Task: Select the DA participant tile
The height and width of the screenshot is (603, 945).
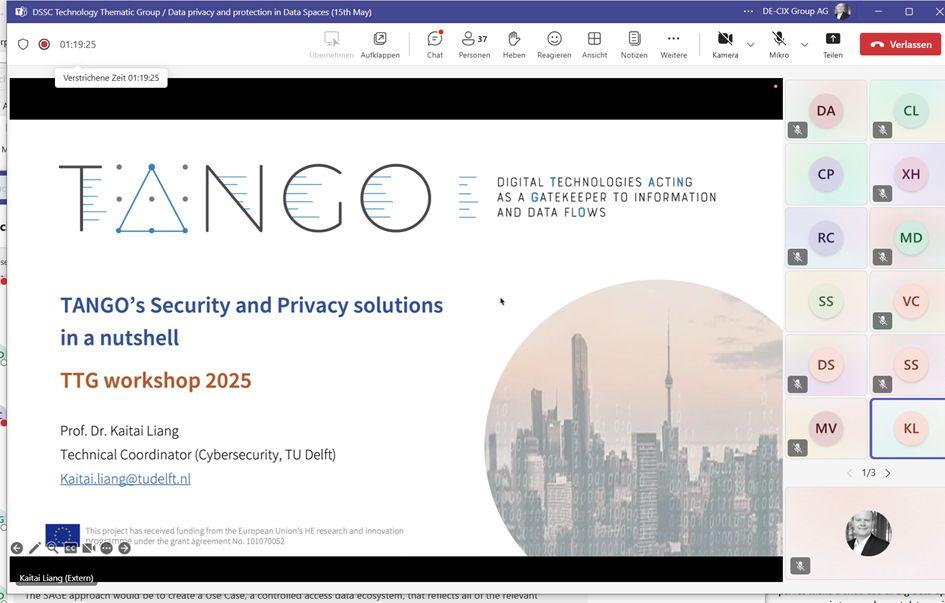Action: 826,110
